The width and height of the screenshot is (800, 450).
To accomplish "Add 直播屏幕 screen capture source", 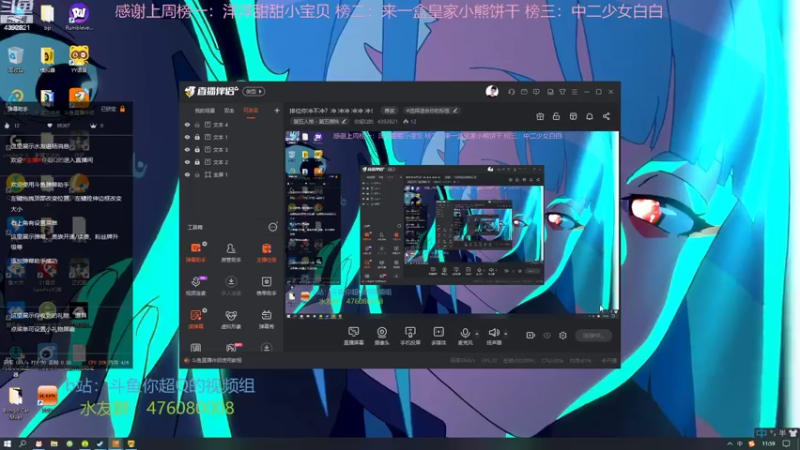I will (x=354, y=336).
